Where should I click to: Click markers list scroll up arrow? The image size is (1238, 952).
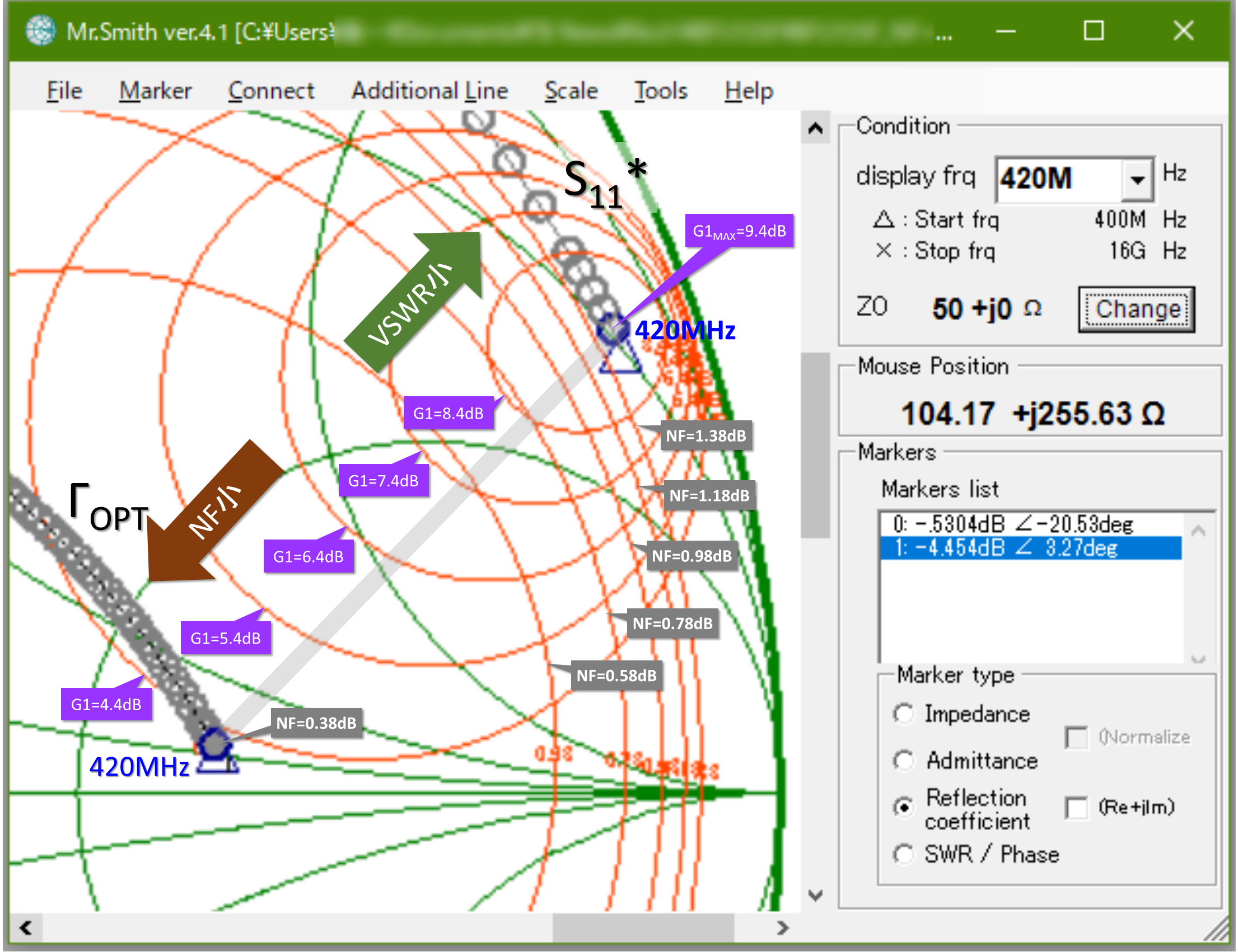(x=1198, y=531)
